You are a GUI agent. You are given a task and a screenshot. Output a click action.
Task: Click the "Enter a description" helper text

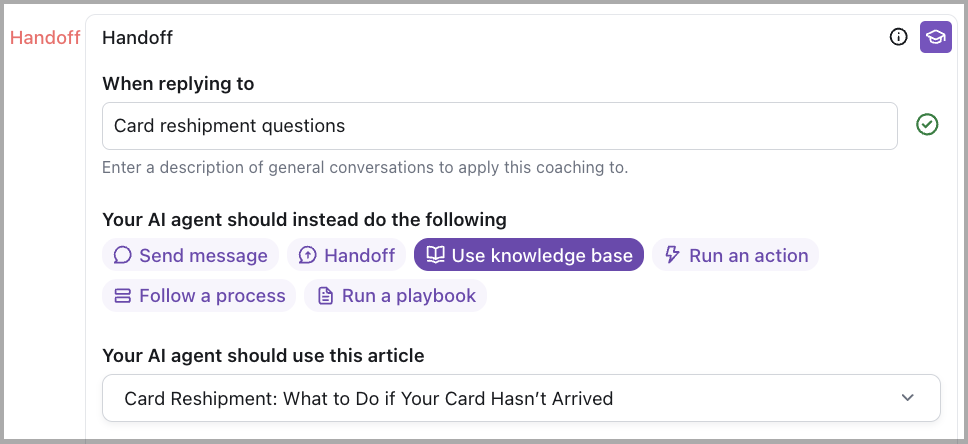365,167
